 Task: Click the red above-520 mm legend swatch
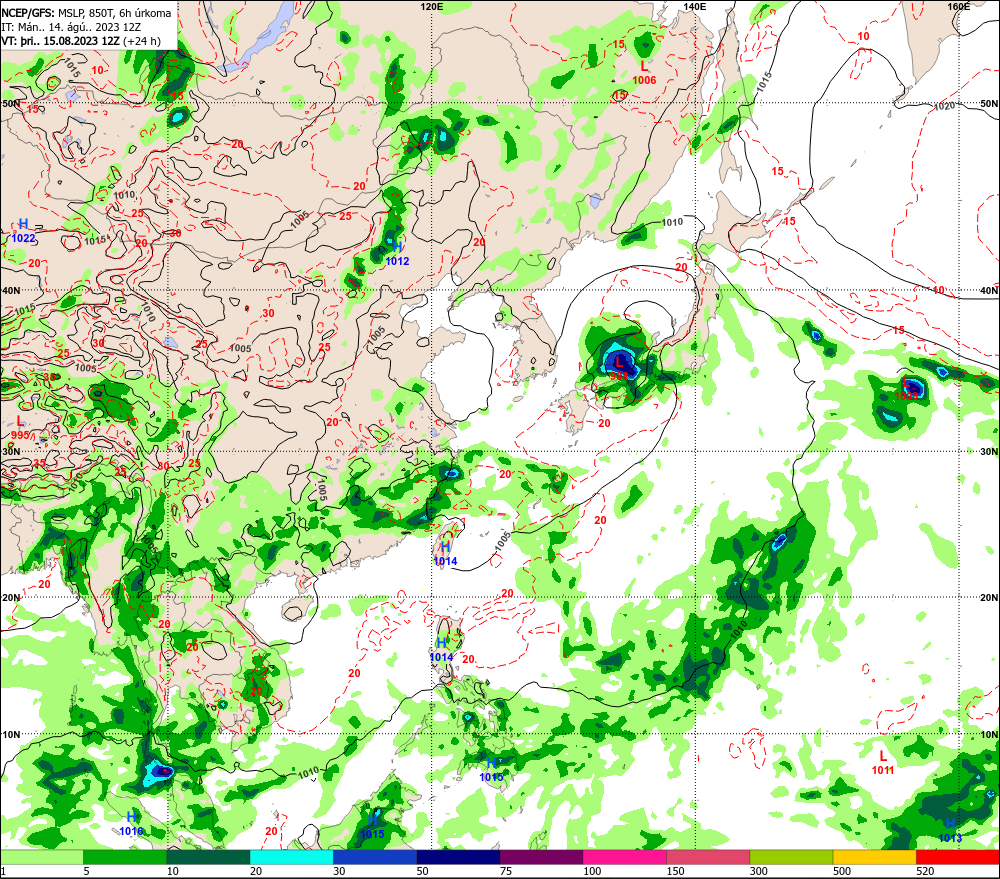coord(957,857)
